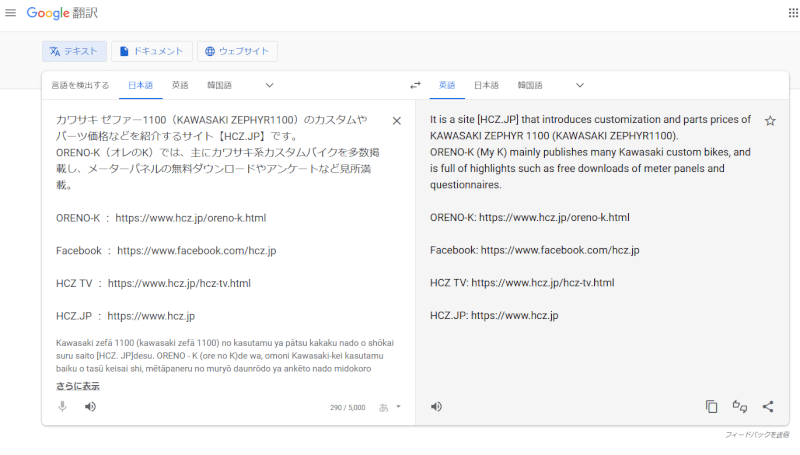Select the テキスト translation mode

[x=74, y=51]
